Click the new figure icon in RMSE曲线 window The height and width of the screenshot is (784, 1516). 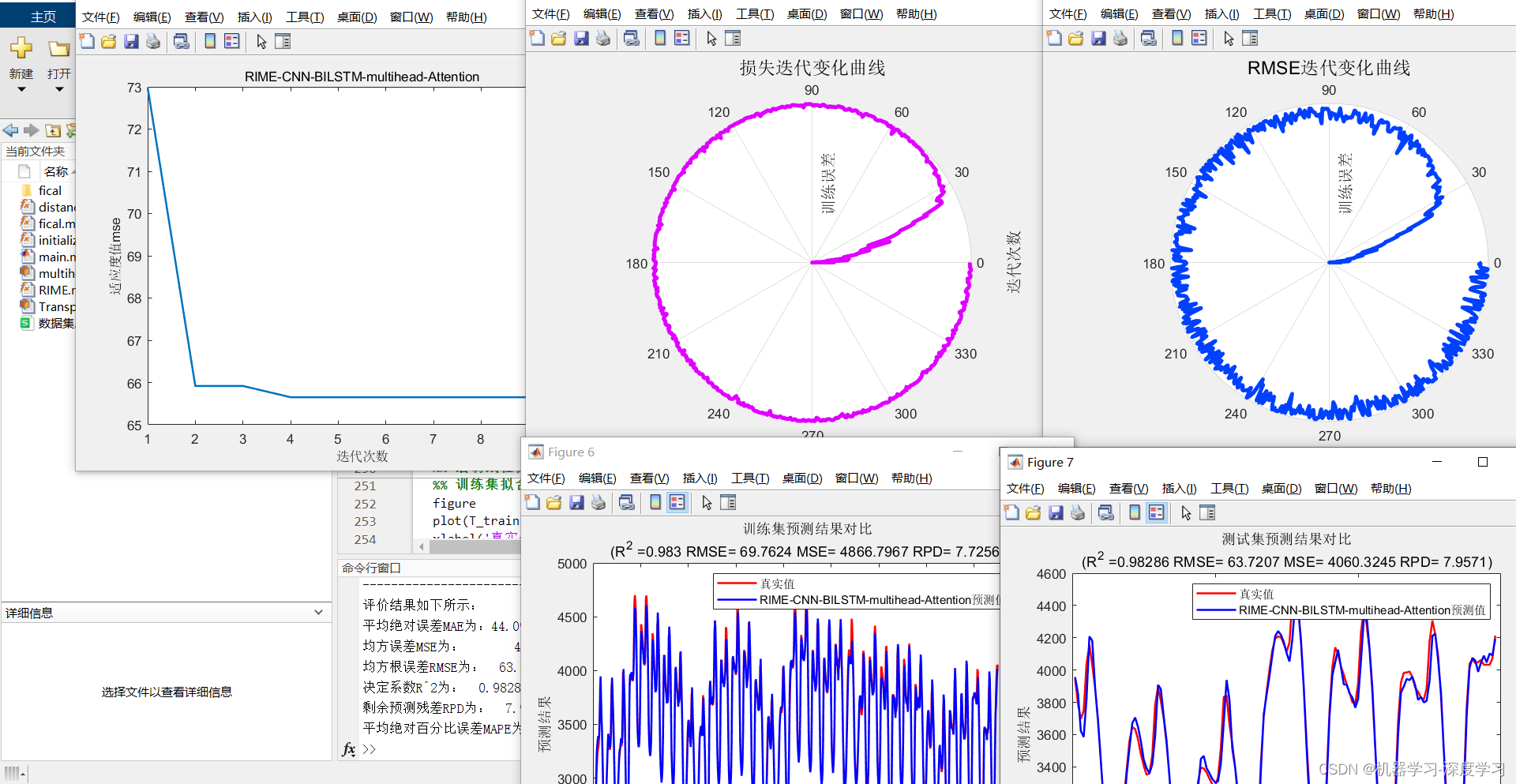coord(1055,38)
